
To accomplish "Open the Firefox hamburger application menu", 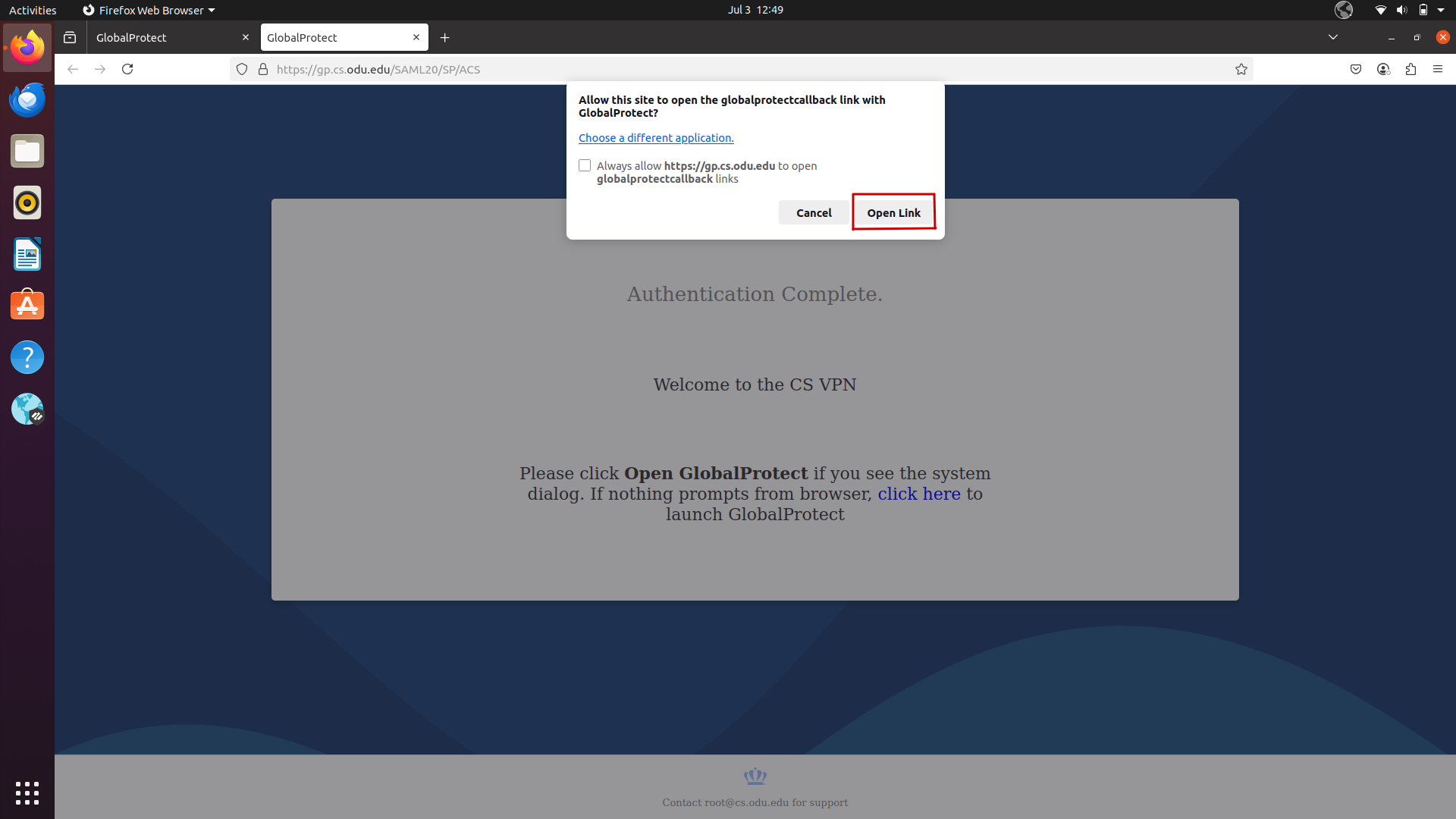I will point(1438,69).
